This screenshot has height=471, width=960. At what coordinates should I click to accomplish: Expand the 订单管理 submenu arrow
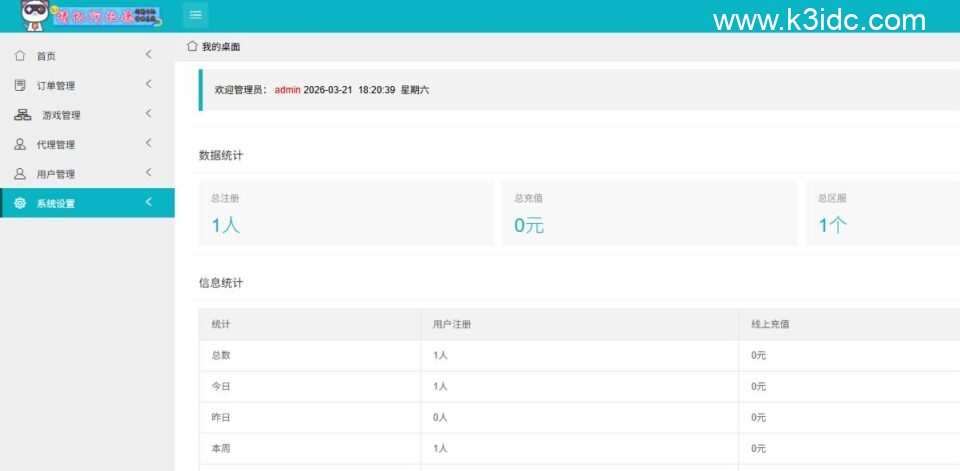(x=148, y=84)
